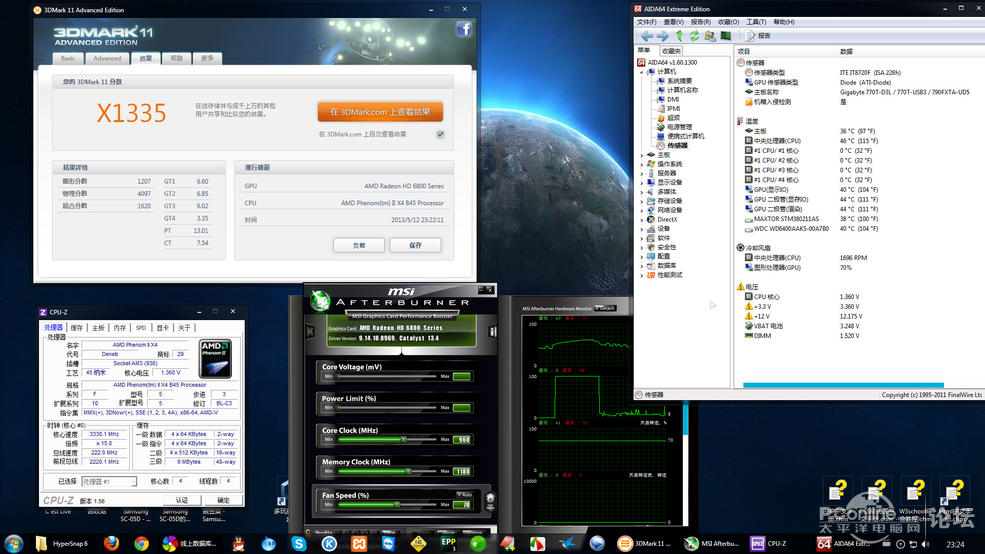The width and height of the screenshot is (985, 554).
Task: Select 传感器 sensor item in AIDA64 tree
Action: coord(677,145)
